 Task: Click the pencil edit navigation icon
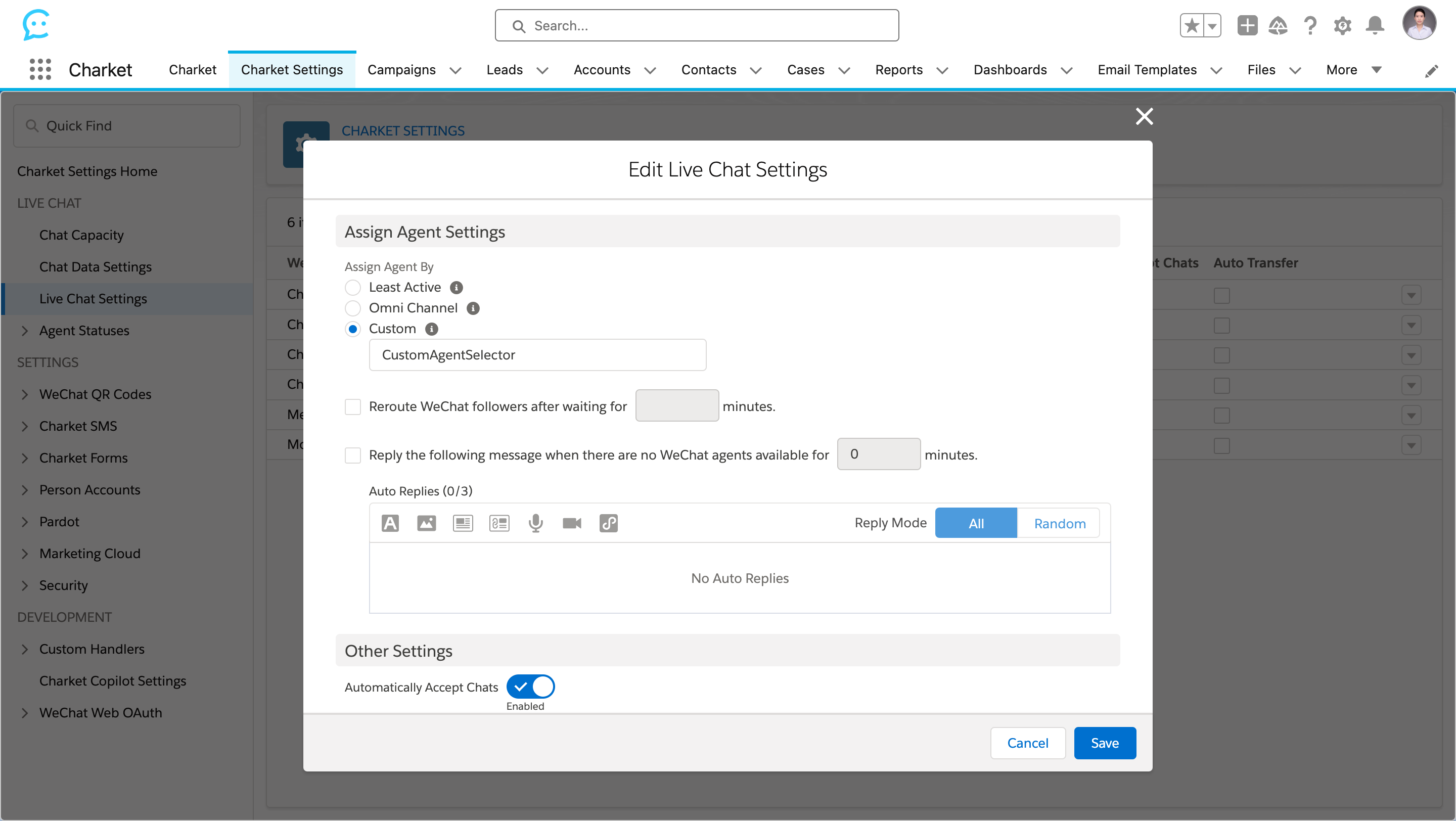[x=1431, y=71]
